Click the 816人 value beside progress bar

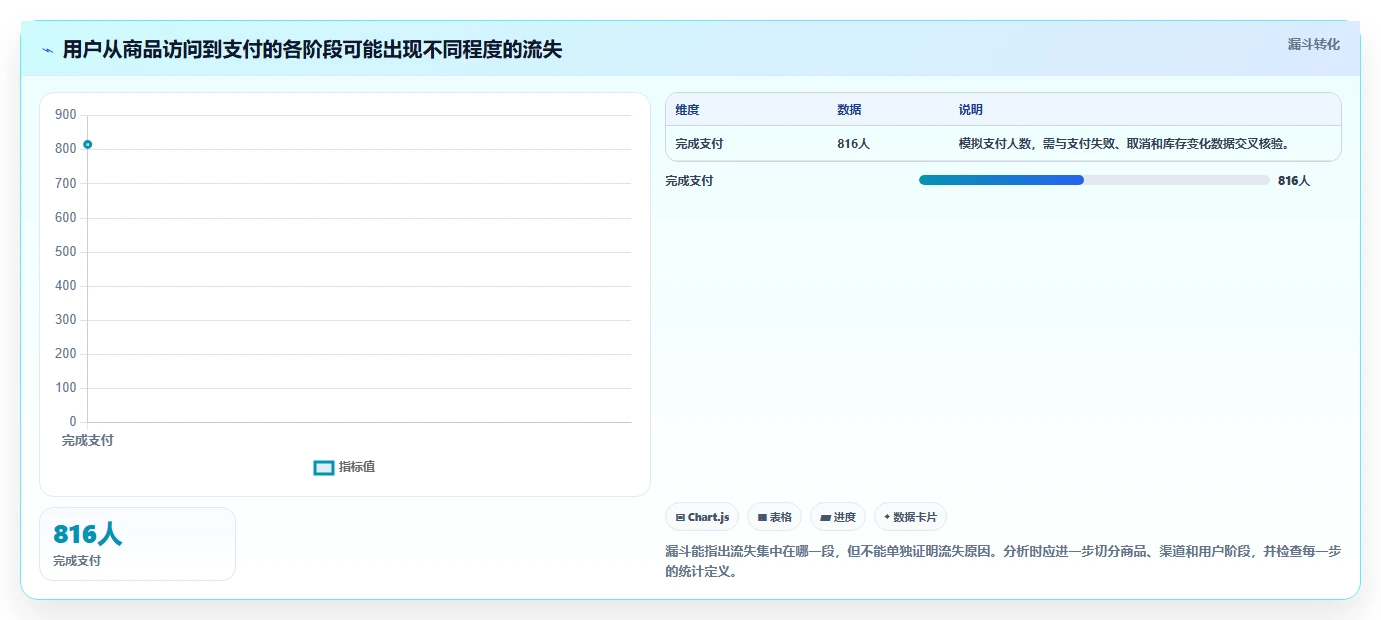click(x=1294, y=181)
